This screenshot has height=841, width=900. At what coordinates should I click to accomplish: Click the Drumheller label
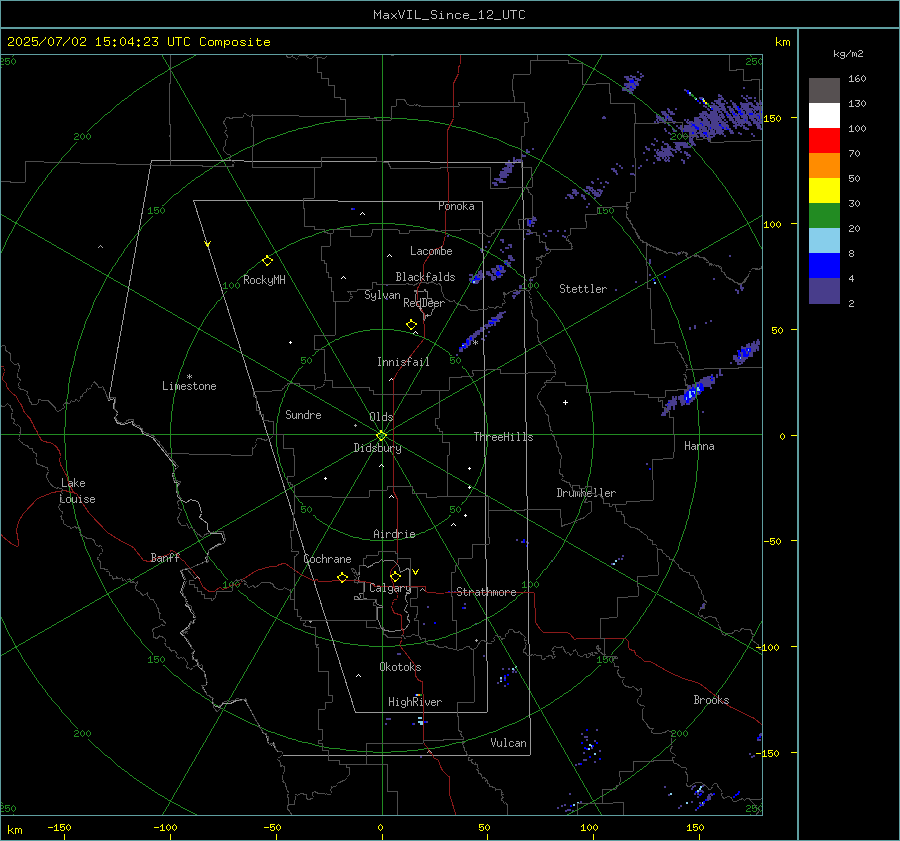(x=586, y=493)
